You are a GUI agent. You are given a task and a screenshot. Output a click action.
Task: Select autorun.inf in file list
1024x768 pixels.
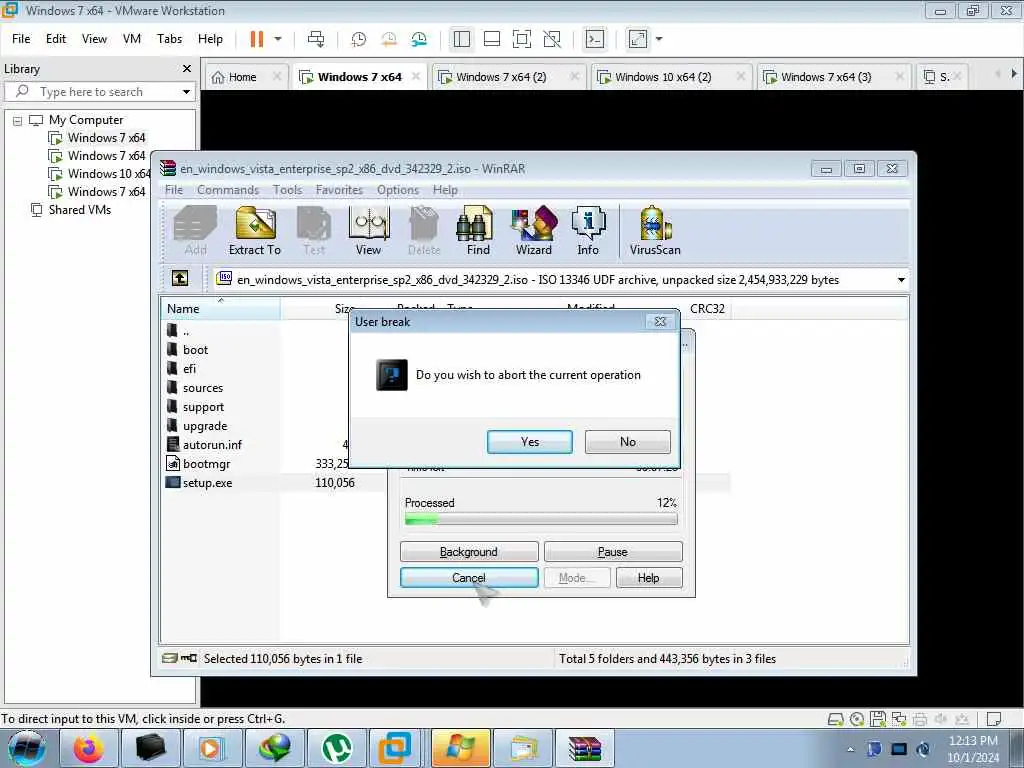(212, 445)
